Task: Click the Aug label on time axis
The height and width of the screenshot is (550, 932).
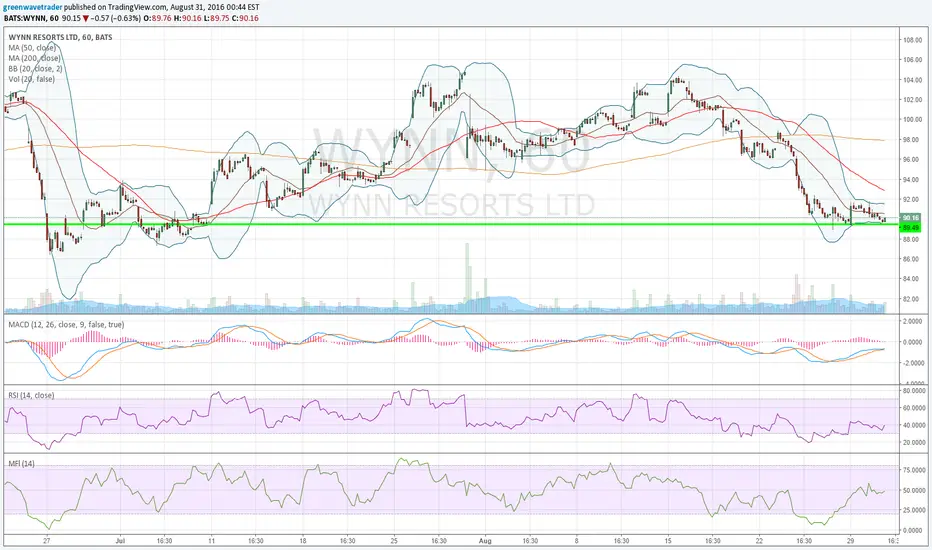Action: click(x=486, y=541)
